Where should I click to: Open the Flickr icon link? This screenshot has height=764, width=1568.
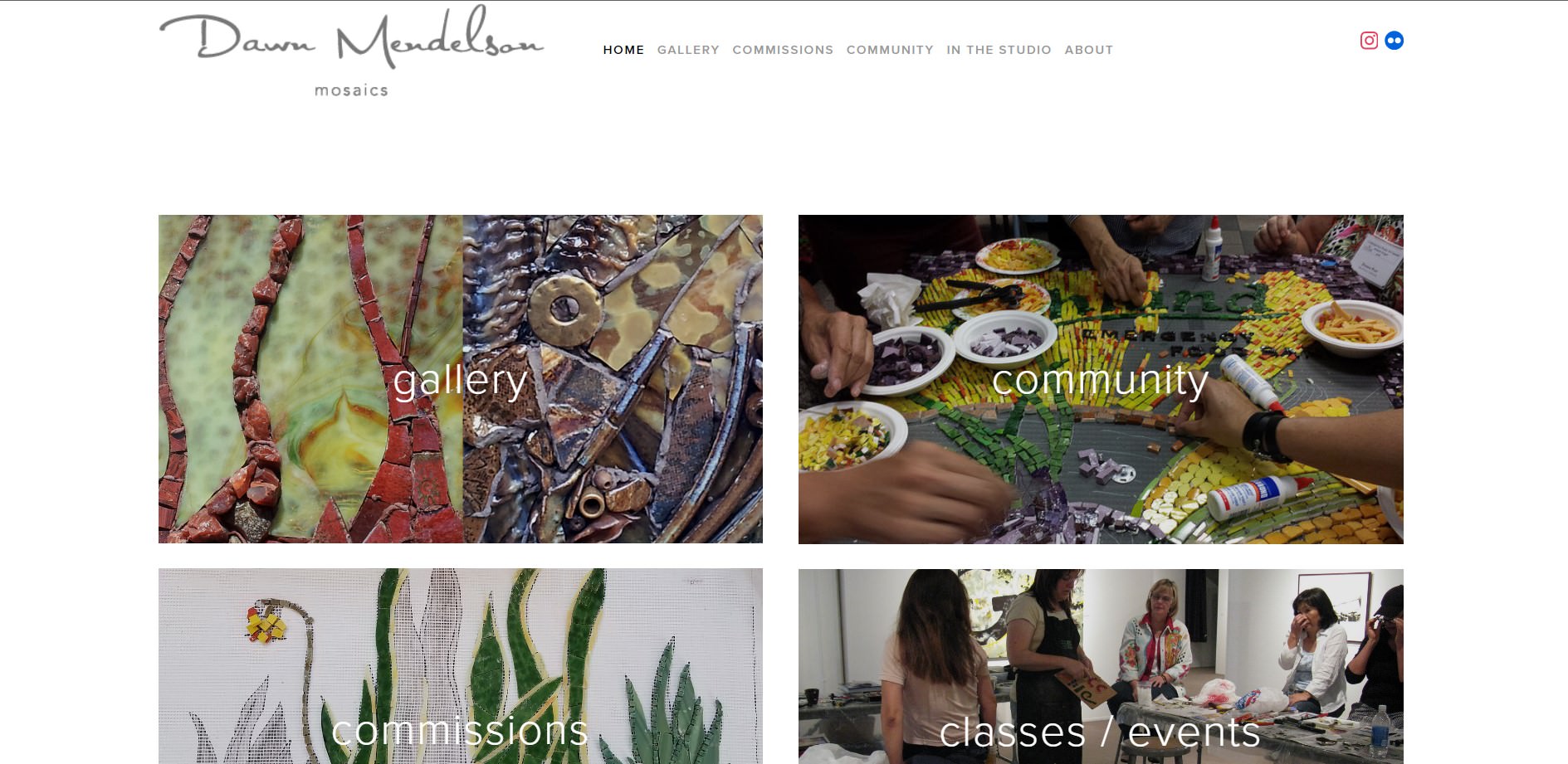coord(1394,41)
